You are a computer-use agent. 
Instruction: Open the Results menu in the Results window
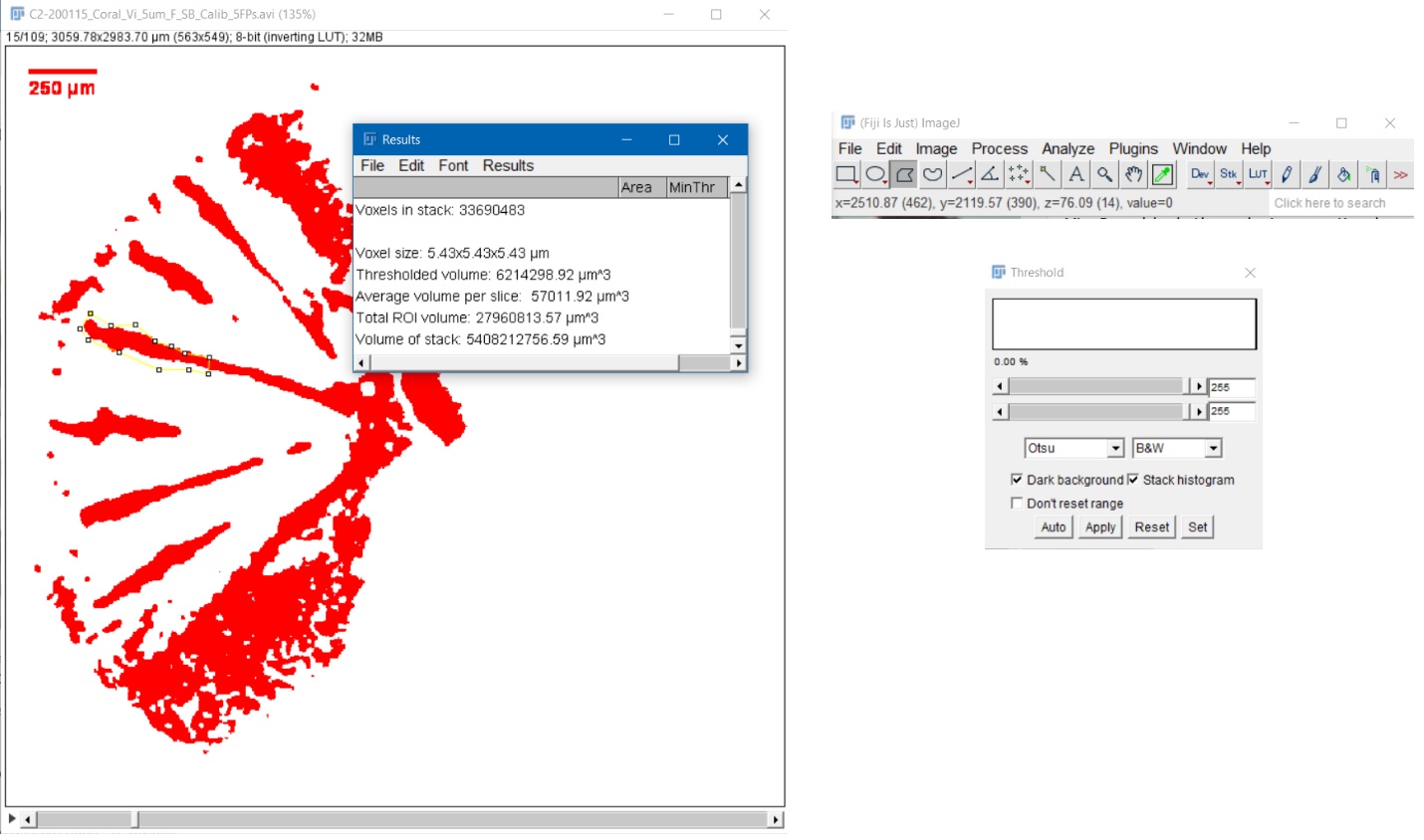(x=508, y=165)
